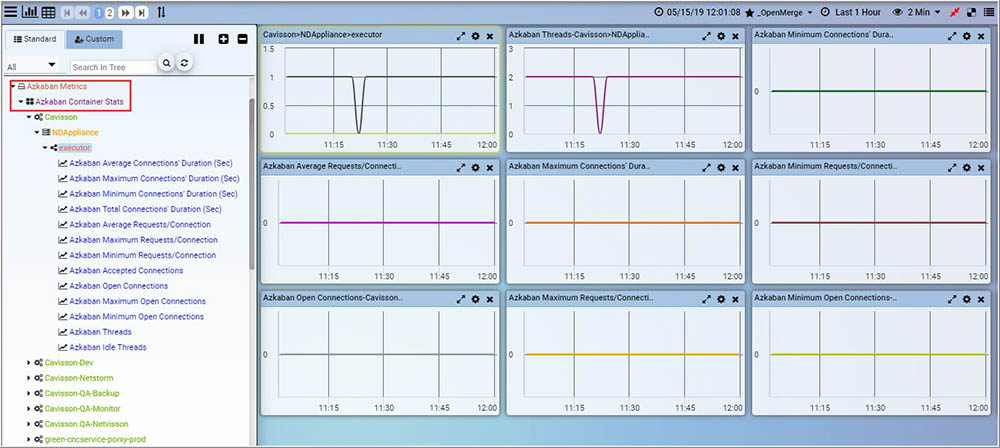Image resolution: width=1000 pixels, height=448 pixels.
Task: Go to first page of panels
Action: [x=68, y=12]
